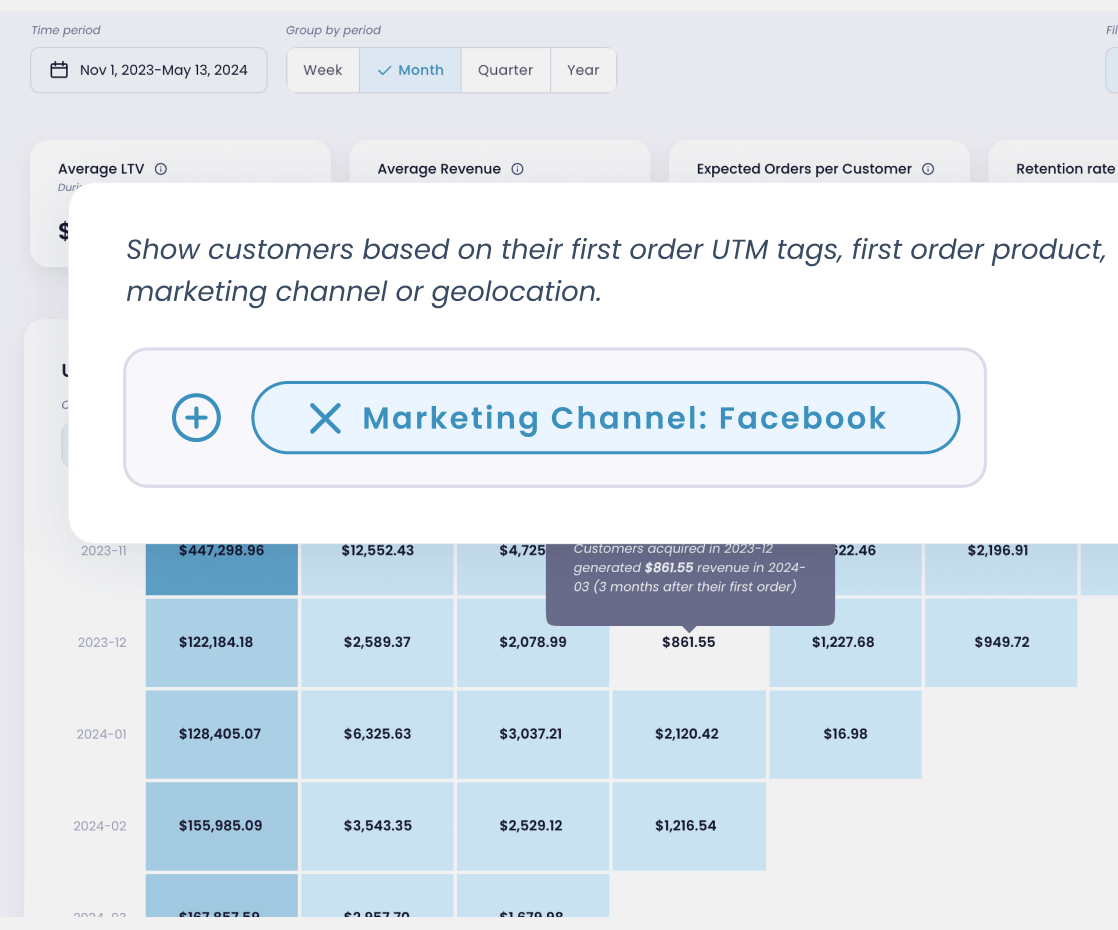Select cohort cell $949.72
The width and height of the screenshot is (1118, 930).
1001,643
